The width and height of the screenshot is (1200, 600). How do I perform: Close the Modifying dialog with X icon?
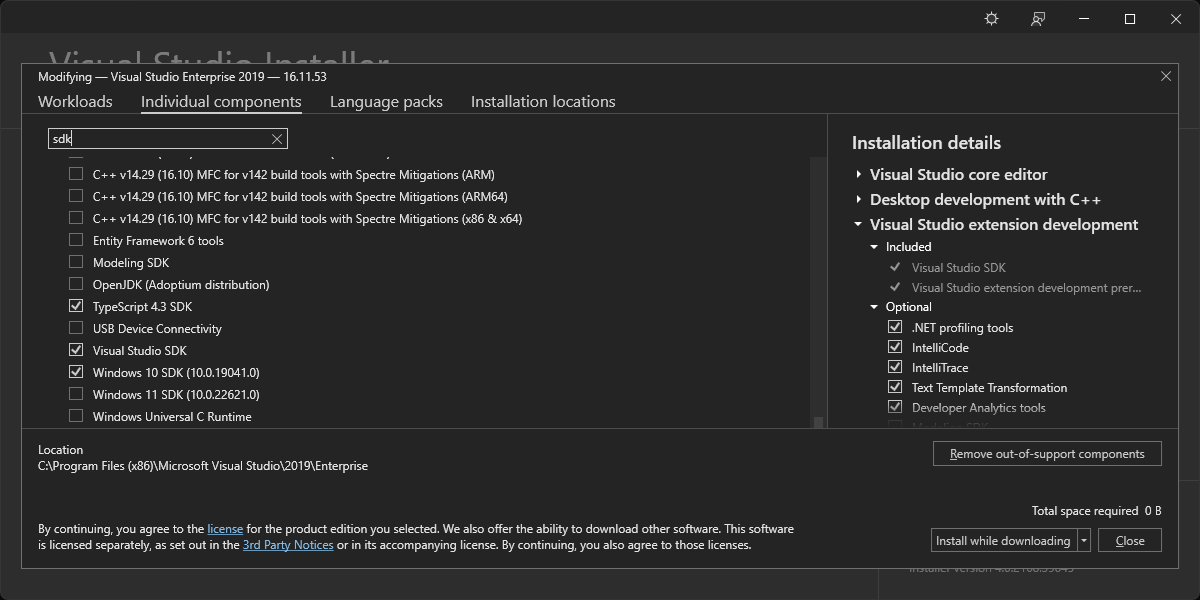click(x=1165, y=76)
